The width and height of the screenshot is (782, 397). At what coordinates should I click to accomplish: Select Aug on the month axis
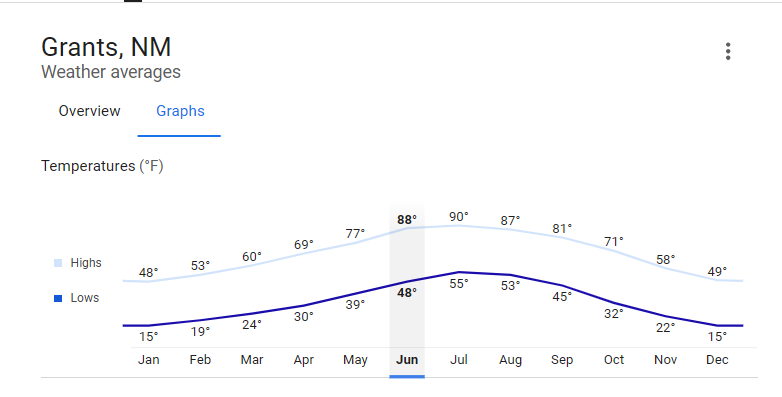click(510, 360)
